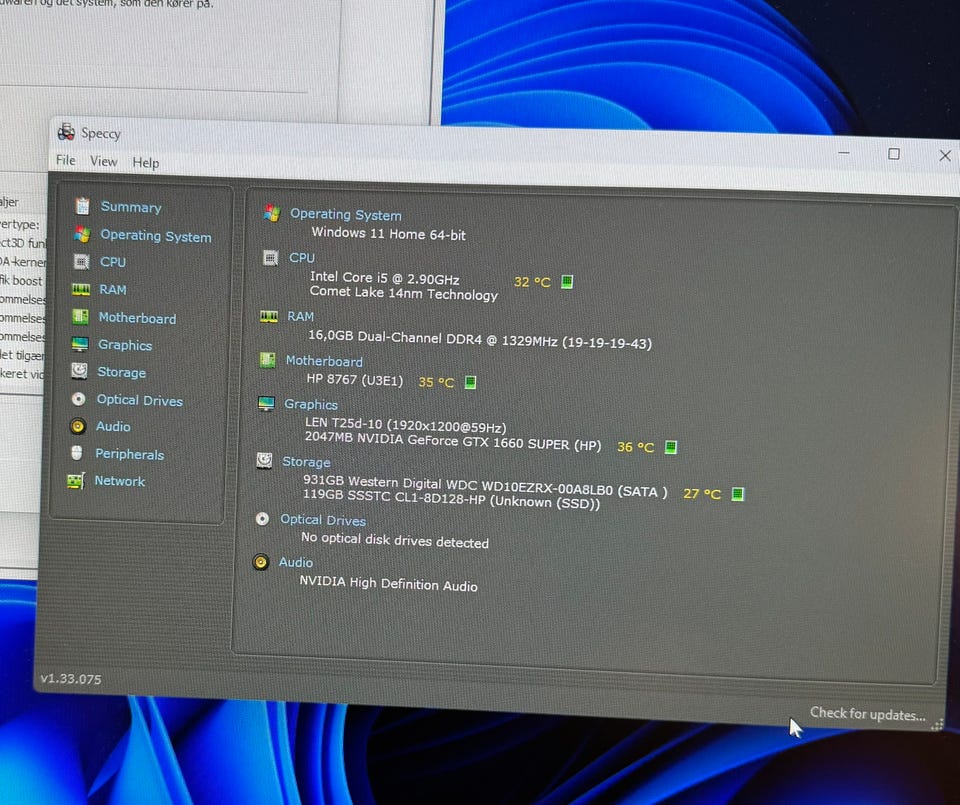Screen dimensions: 960x805
Task: Click the Motherboard icon in sidebar
Action: [x=80, y=316]
